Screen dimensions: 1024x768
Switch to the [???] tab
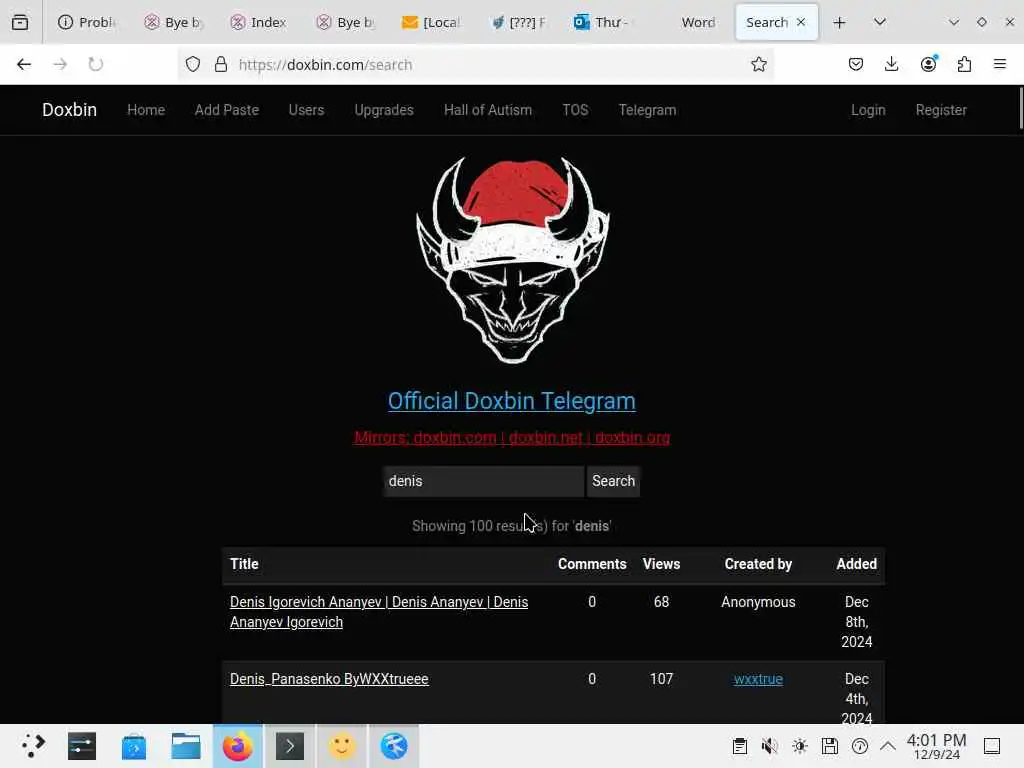pyautogui.click(x=517, y=22)
